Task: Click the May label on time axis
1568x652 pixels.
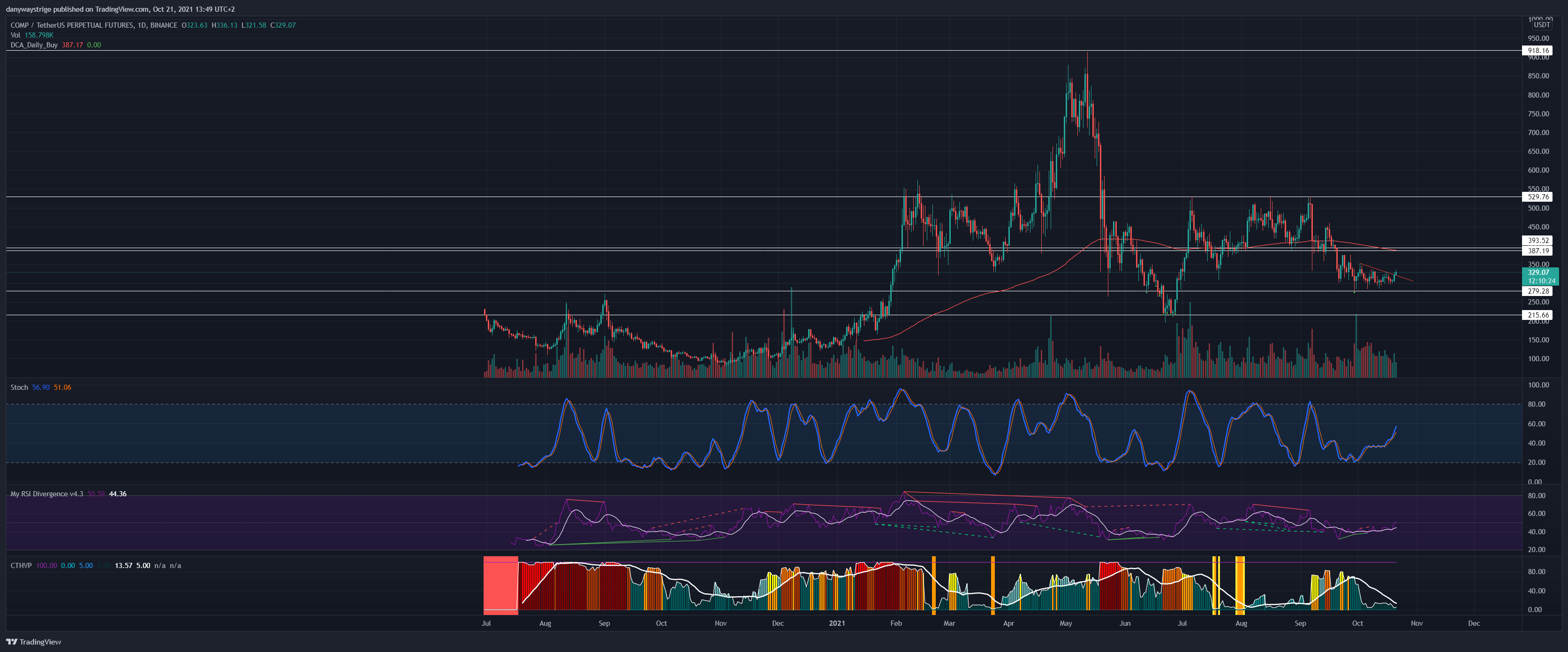Action: tap(1065, 623)
